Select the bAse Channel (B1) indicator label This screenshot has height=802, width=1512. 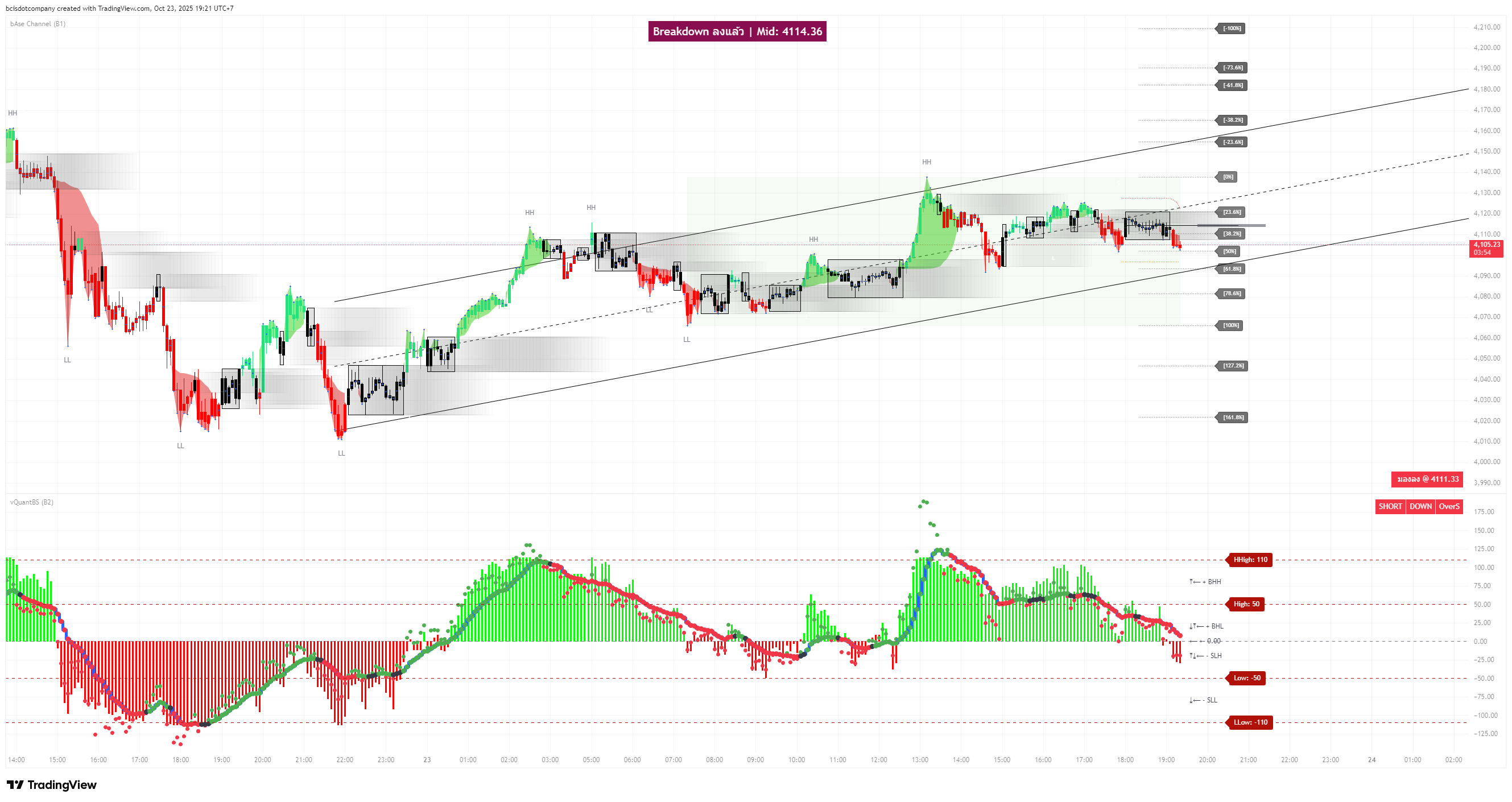38,24
